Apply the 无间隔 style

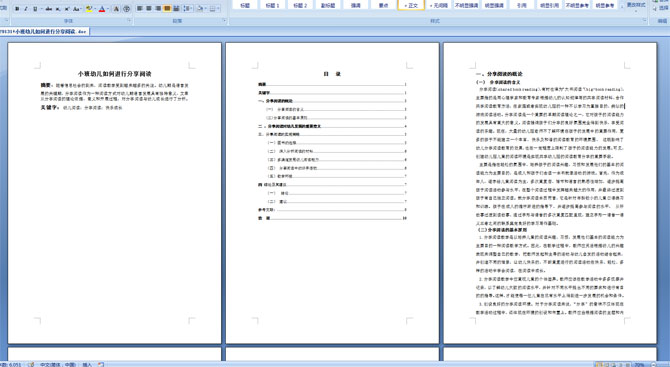pos(438,5)
